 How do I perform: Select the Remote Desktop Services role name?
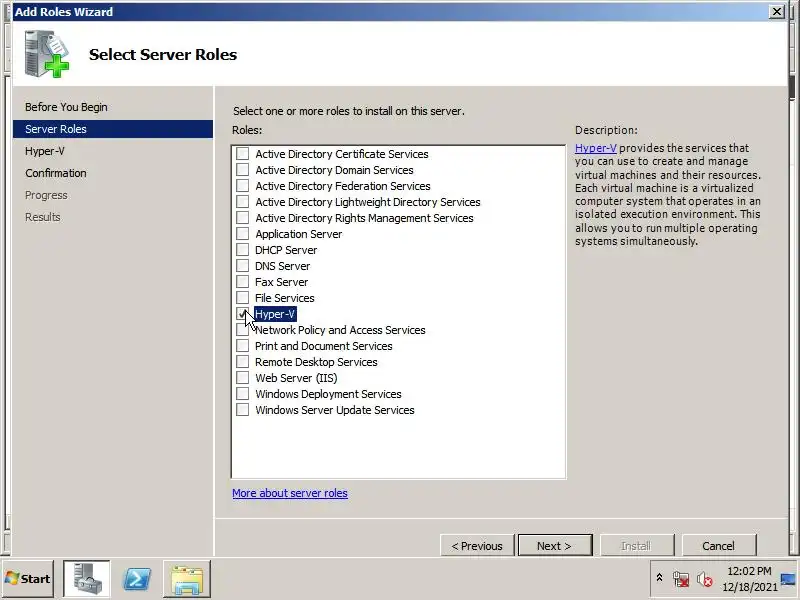[316, 362]
